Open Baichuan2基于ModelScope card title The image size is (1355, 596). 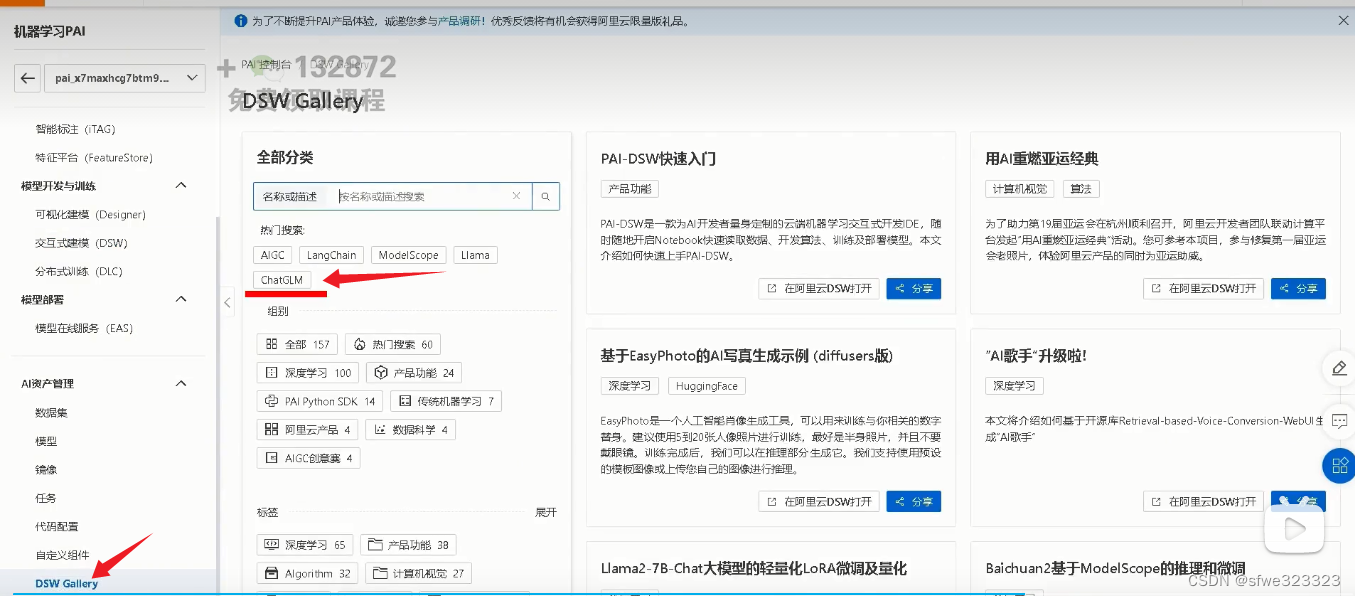tap(1116, 568)
